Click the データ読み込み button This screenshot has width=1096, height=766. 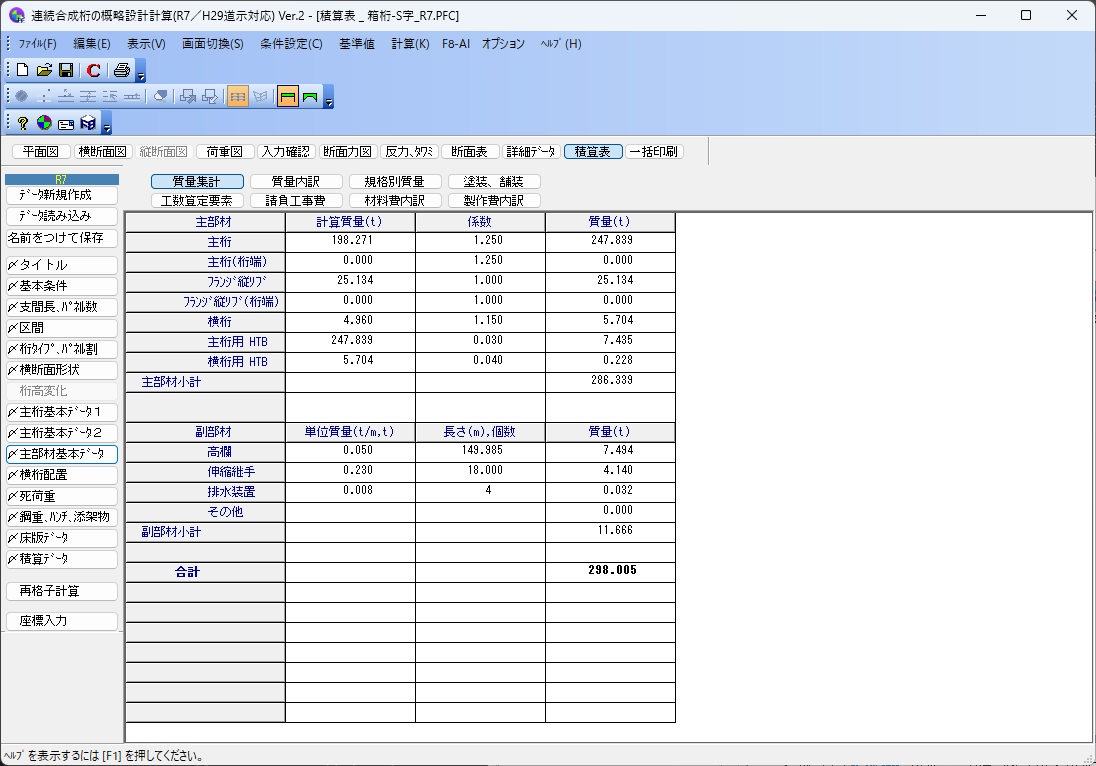tap(62, 216)
